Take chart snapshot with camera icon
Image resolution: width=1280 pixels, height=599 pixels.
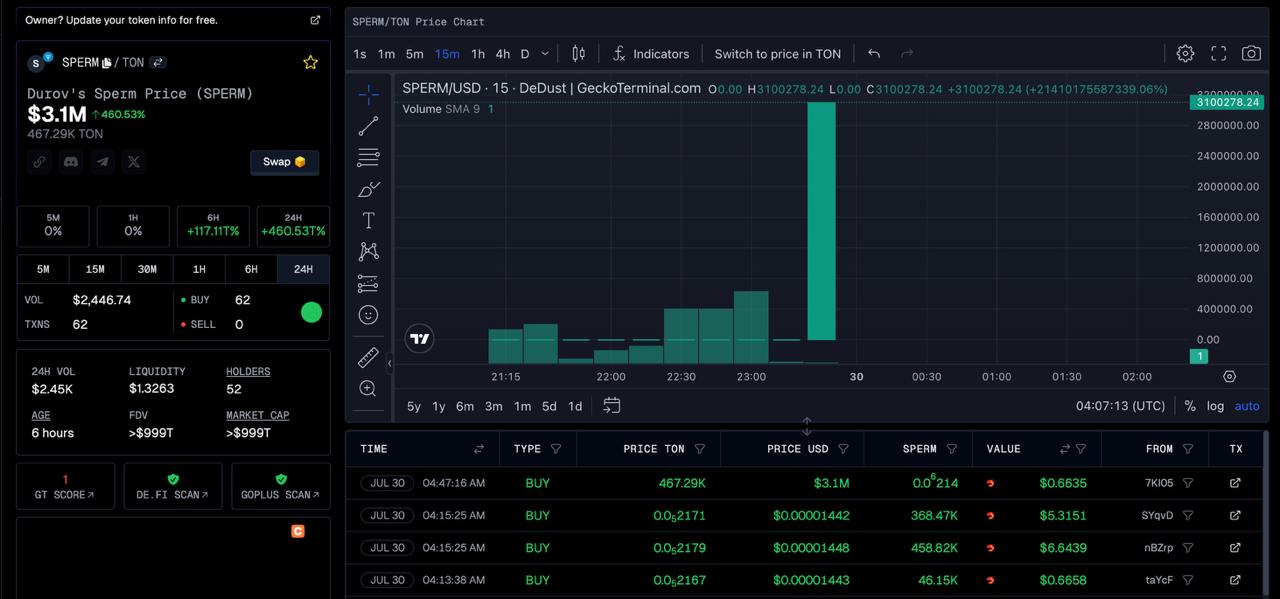[1251, 54]
